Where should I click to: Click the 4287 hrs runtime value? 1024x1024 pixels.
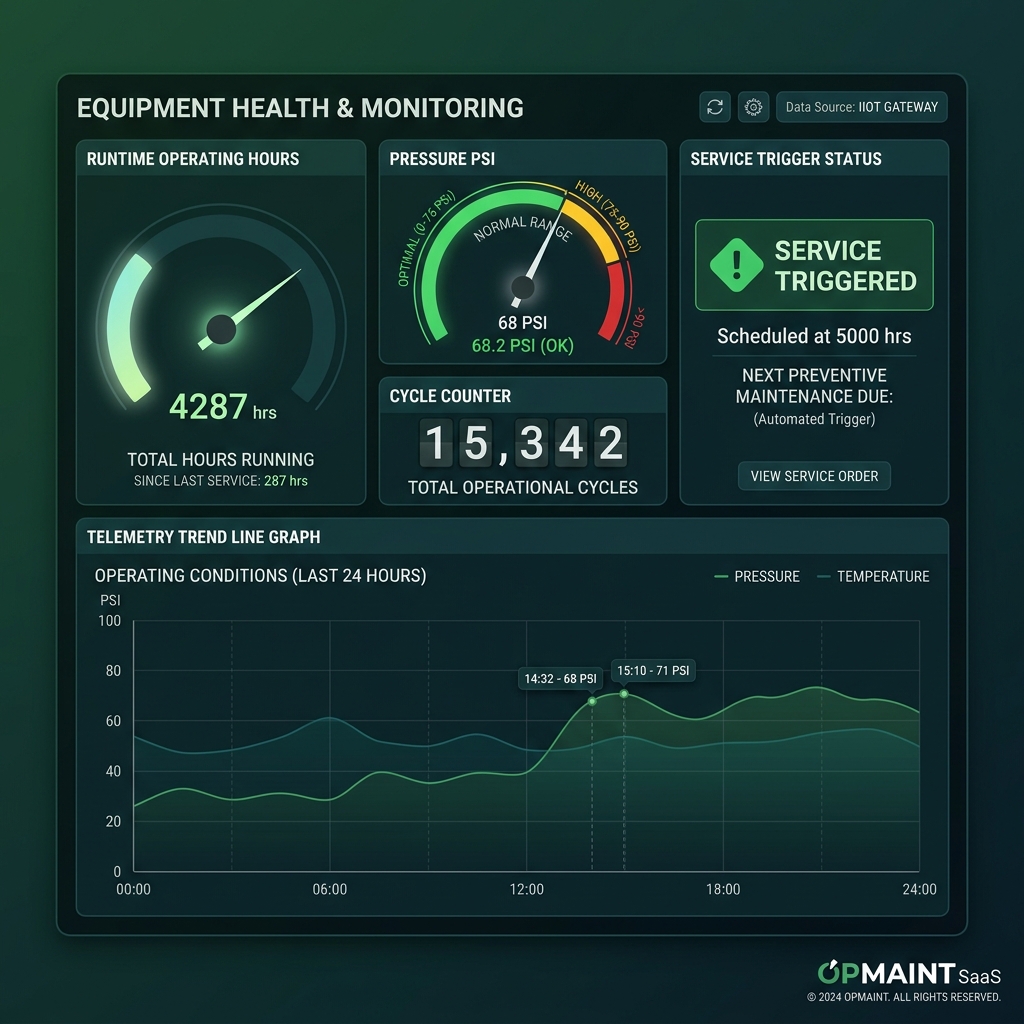(223, 407)
